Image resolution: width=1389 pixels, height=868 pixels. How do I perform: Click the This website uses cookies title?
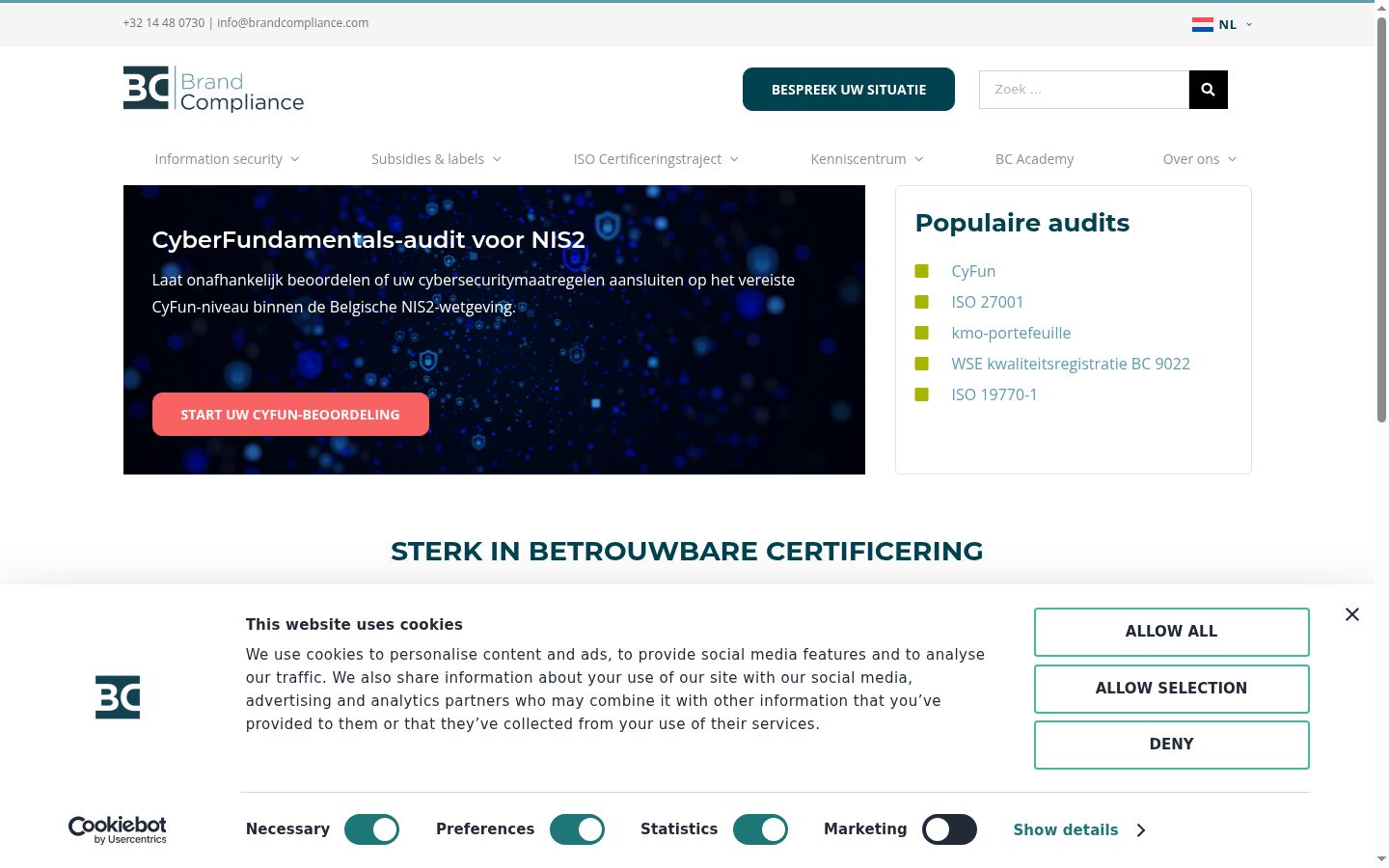click(x=354, y=625)
